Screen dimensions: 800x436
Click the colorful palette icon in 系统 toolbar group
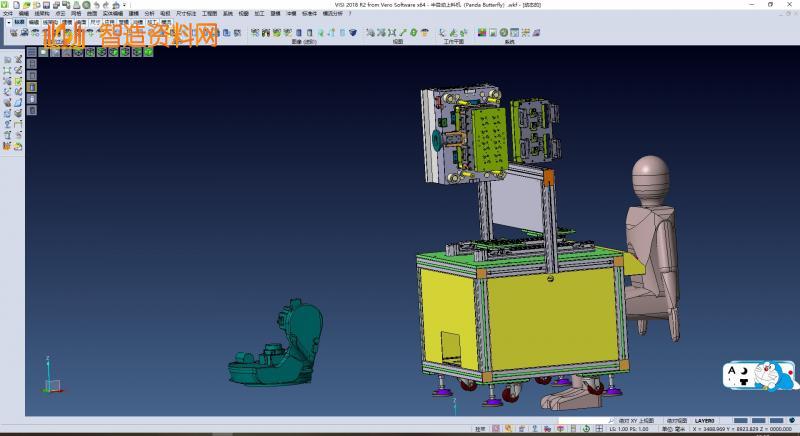tap(482, 33)
